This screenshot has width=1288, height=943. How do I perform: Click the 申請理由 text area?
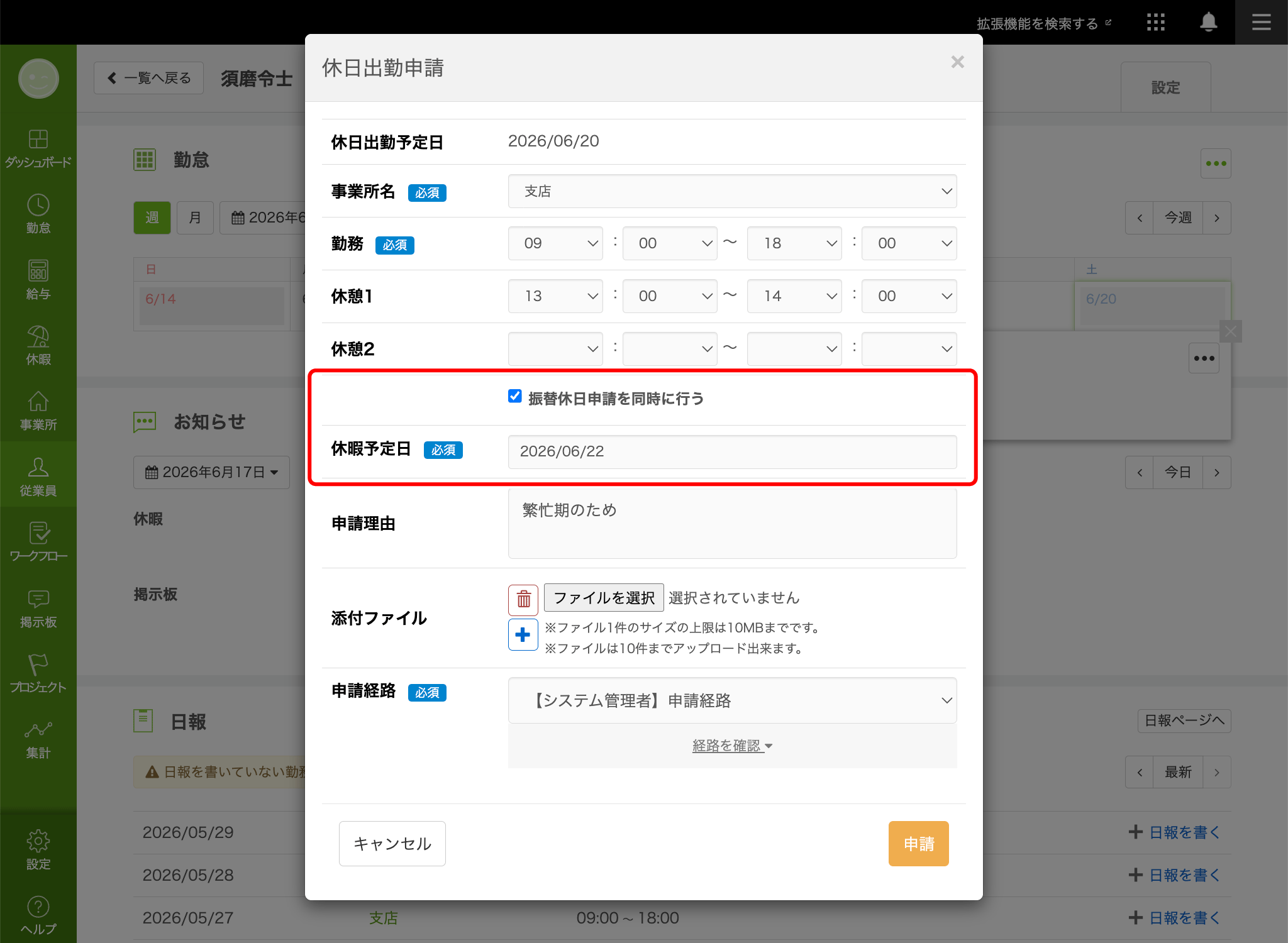click(x=732, y=524)
